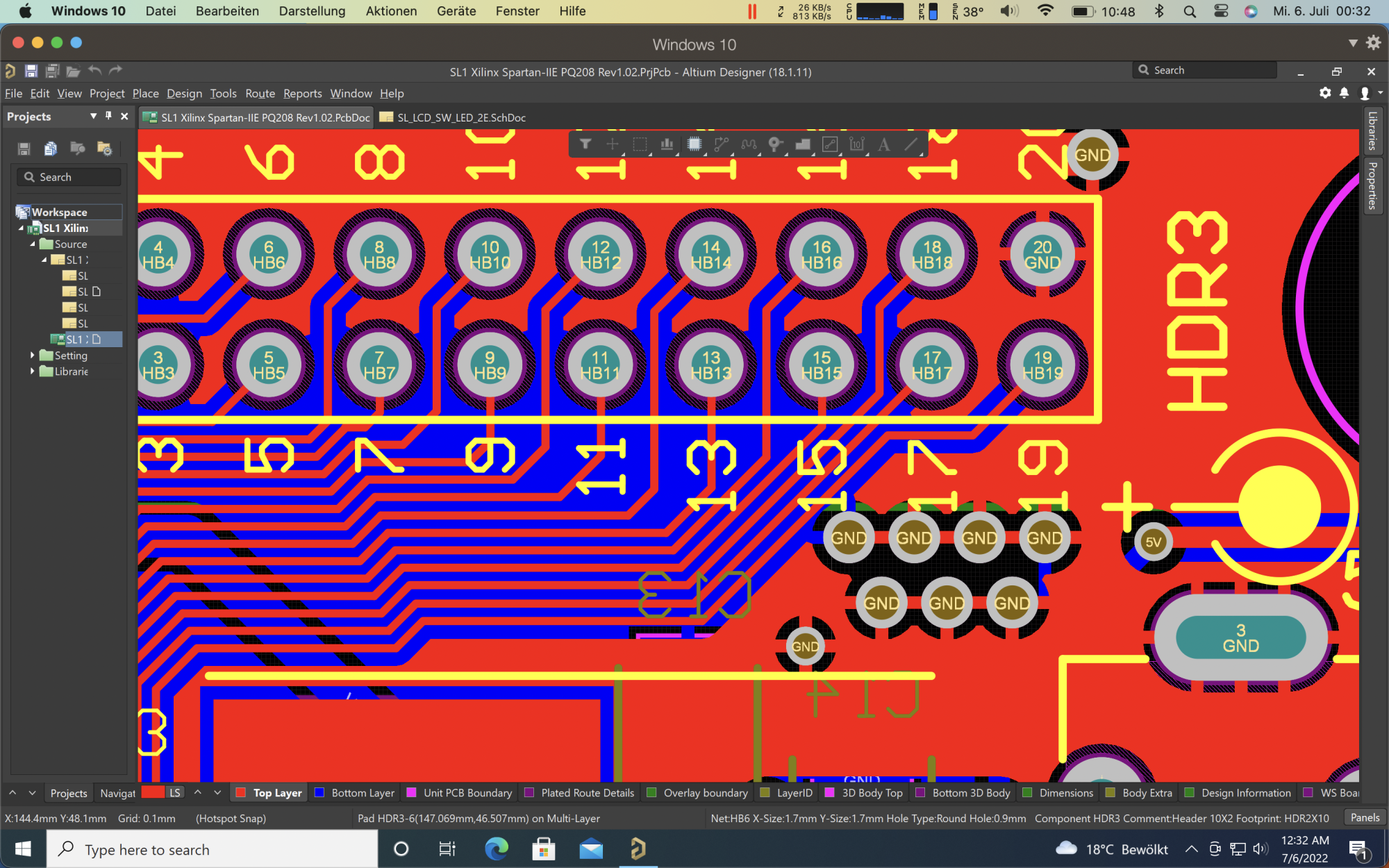Click the red LS layer set swatch

pos(153,792)
